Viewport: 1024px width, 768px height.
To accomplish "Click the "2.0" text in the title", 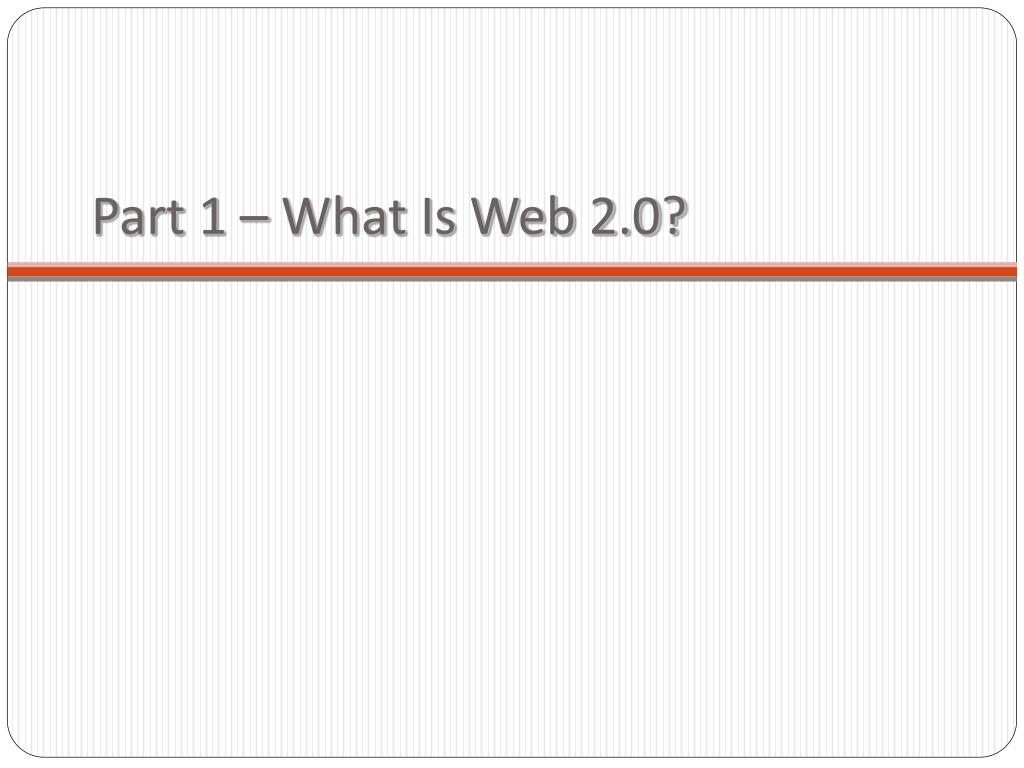I will [x=625, y=216].
